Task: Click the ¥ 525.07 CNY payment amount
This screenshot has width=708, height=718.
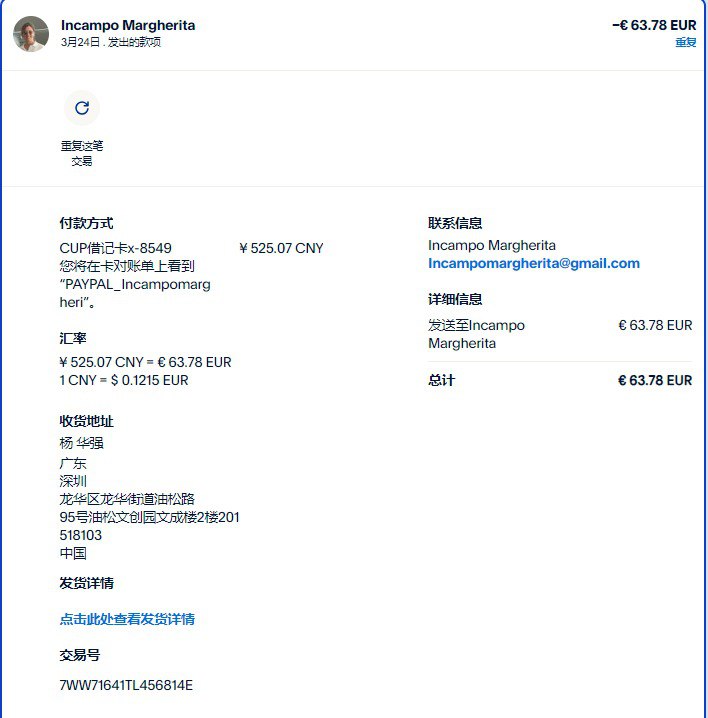Action: pos(281,248)
